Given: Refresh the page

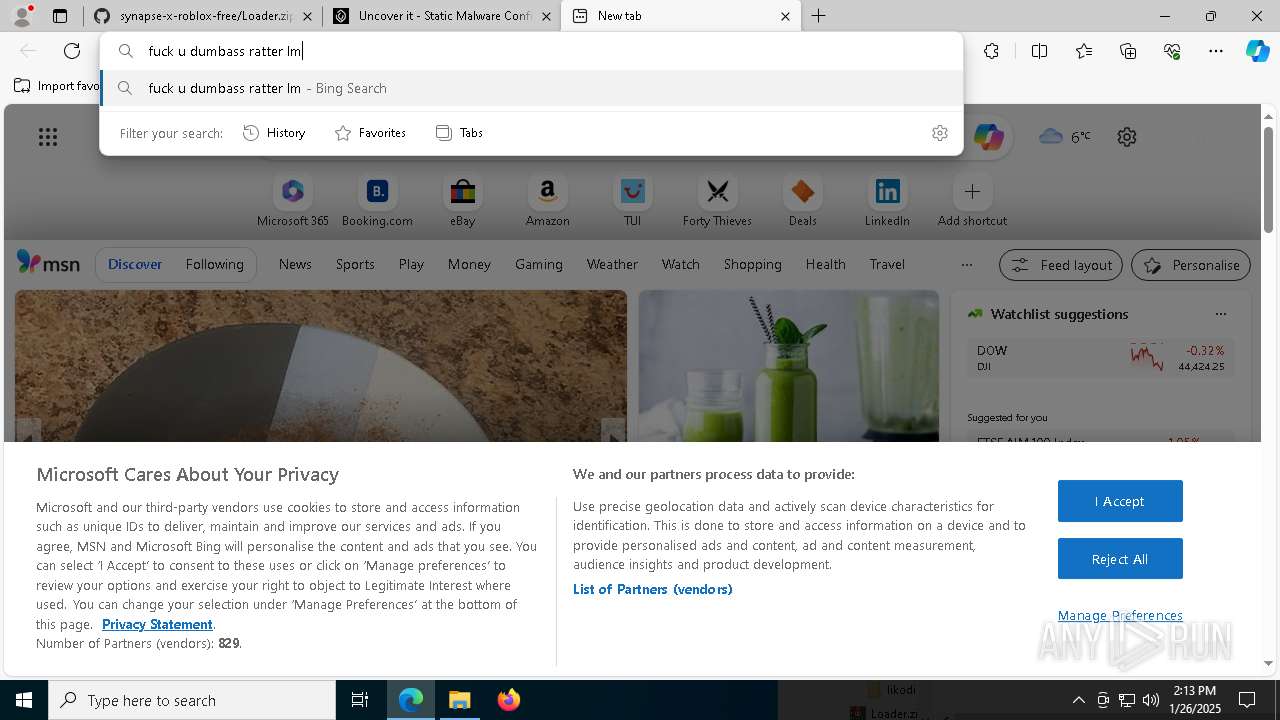Looking at the screenshot, I should (72, 51).
